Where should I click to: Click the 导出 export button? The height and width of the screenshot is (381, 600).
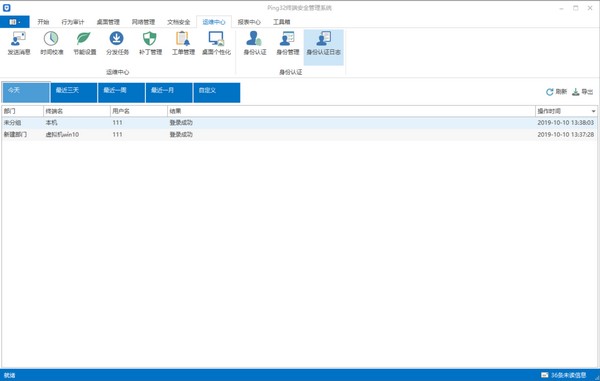(582, 92)
